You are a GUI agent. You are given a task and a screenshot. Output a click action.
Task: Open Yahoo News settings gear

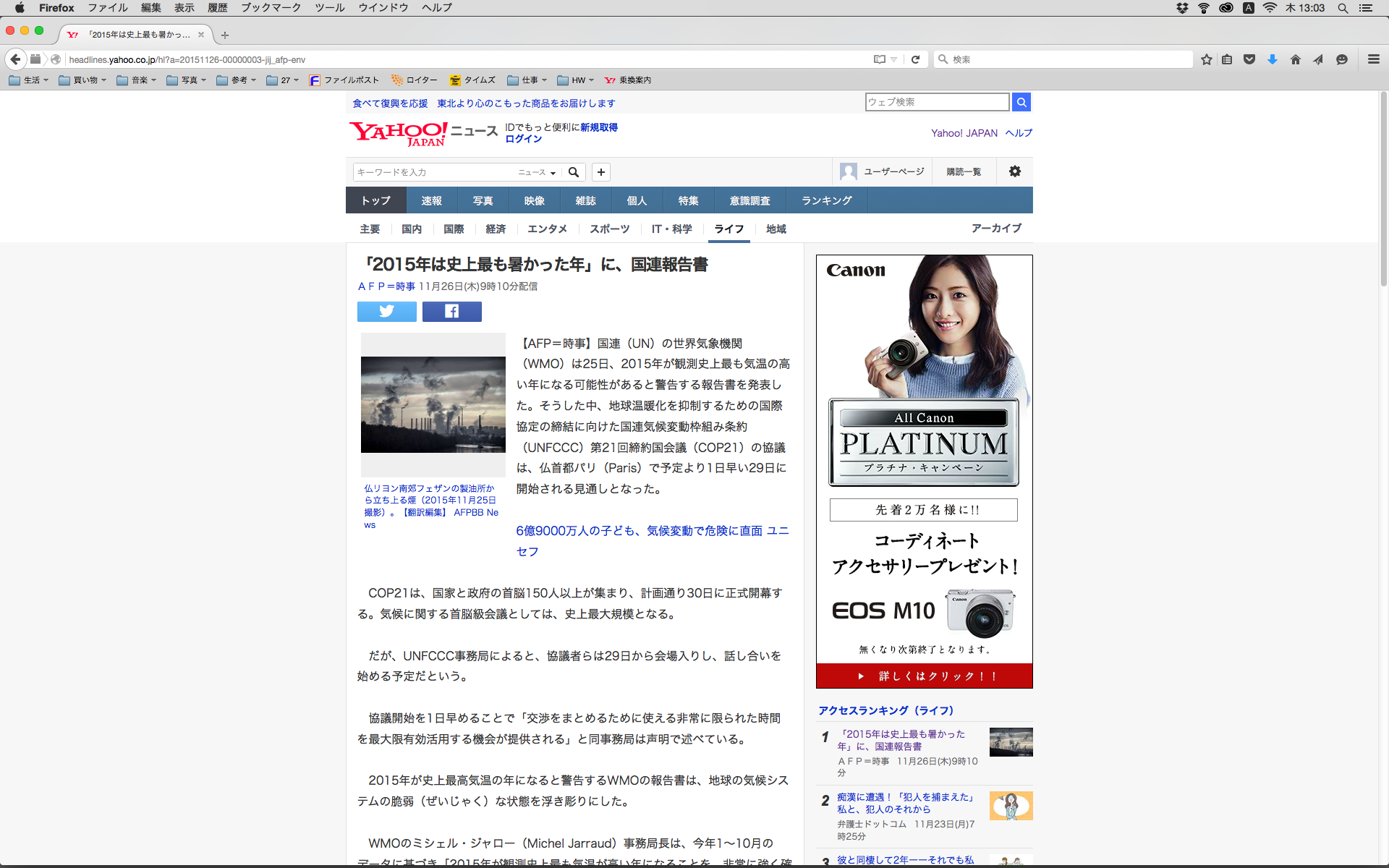click(x=1014, y=171)
